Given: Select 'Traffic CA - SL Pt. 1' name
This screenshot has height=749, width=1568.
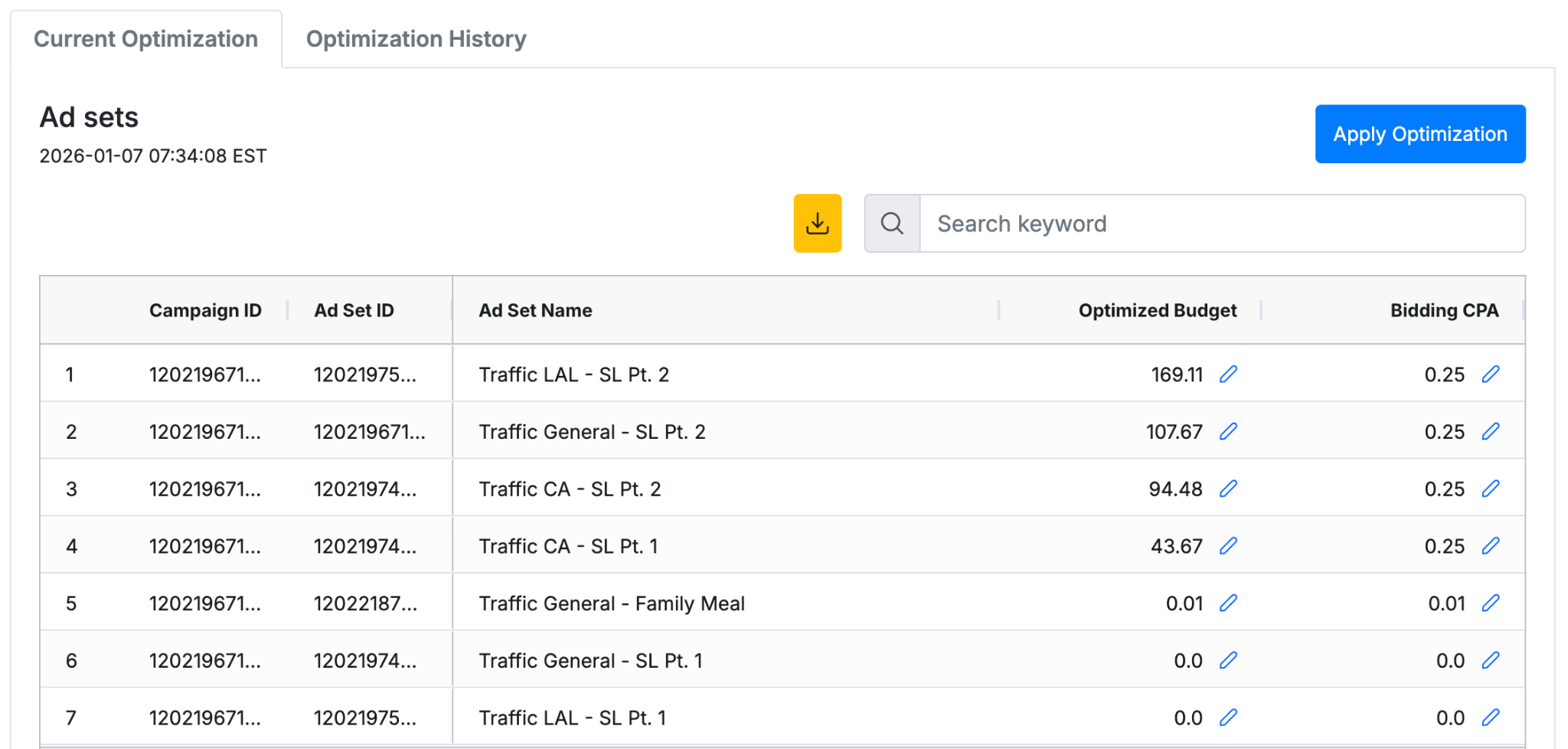Looking at the screenshot, I should [x=568, y=546].
